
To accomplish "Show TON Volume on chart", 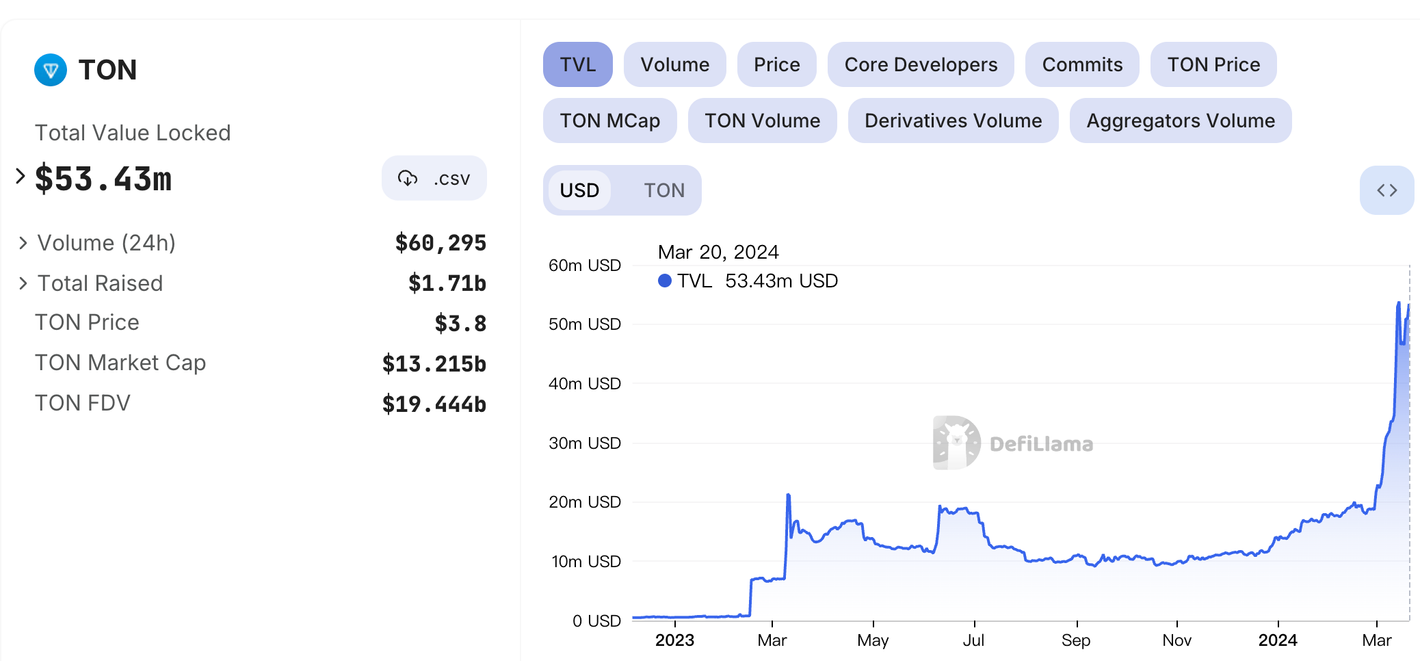I will click(x=761, y=121).
